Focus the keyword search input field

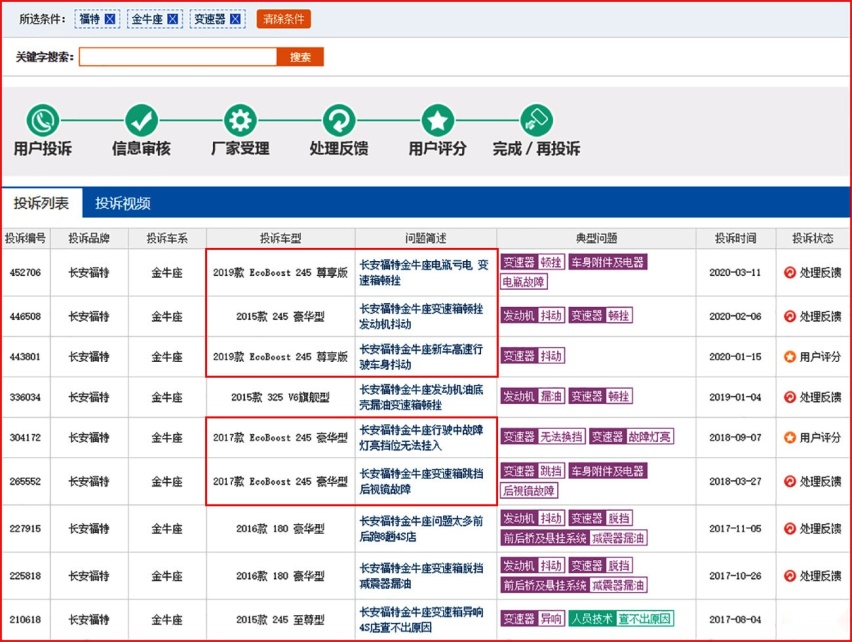click(x=178, y=57)
